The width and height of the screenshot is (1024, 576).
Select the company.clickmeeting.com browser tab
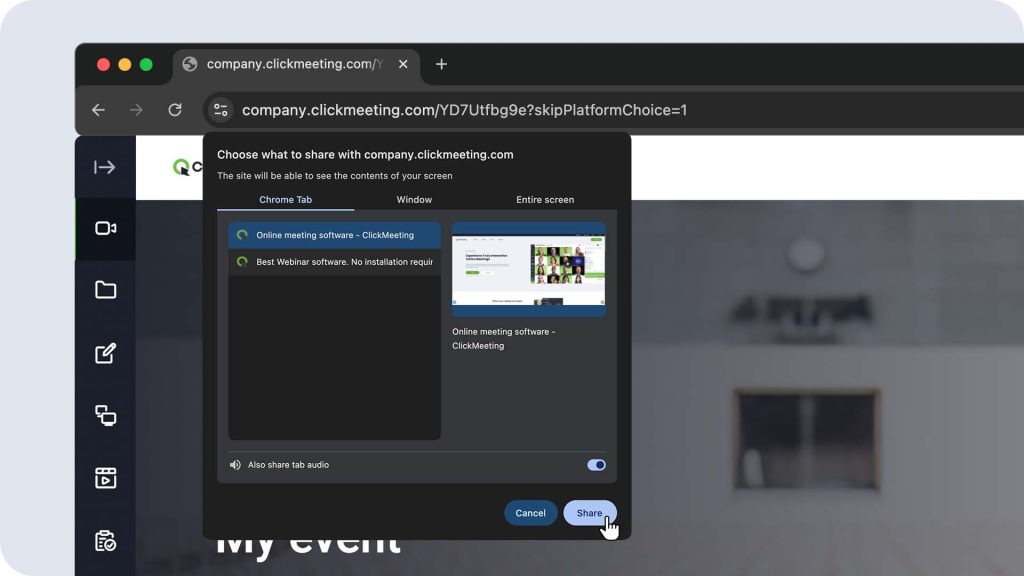296,64
